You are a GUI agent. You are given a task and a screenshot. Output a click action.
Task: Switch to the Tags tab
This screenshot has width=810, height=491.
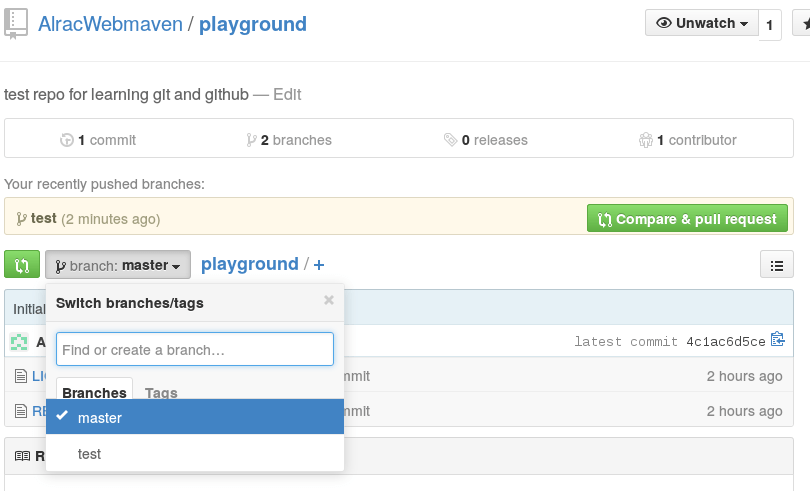(x=161, y=393)
